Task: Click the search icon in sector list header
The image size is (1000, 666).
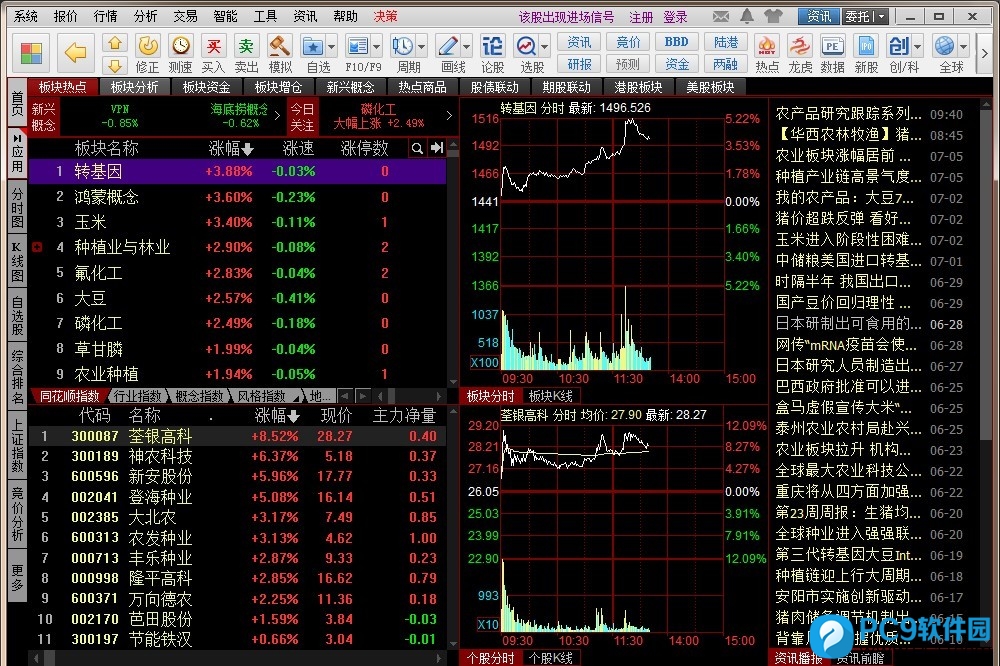Action: point(417,148)
